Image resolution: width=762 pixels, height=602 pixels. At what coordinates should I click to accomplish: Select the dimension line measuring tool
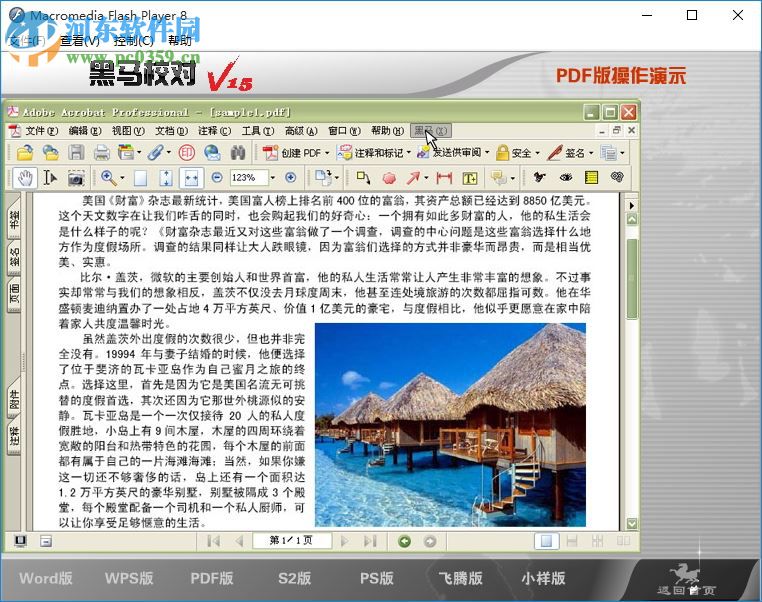[444, 178]
